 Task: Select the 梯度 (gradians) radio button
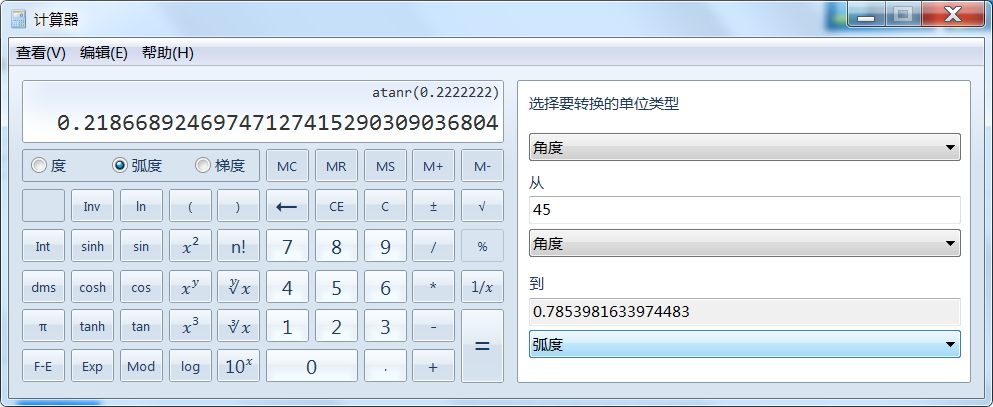[203, 165]
